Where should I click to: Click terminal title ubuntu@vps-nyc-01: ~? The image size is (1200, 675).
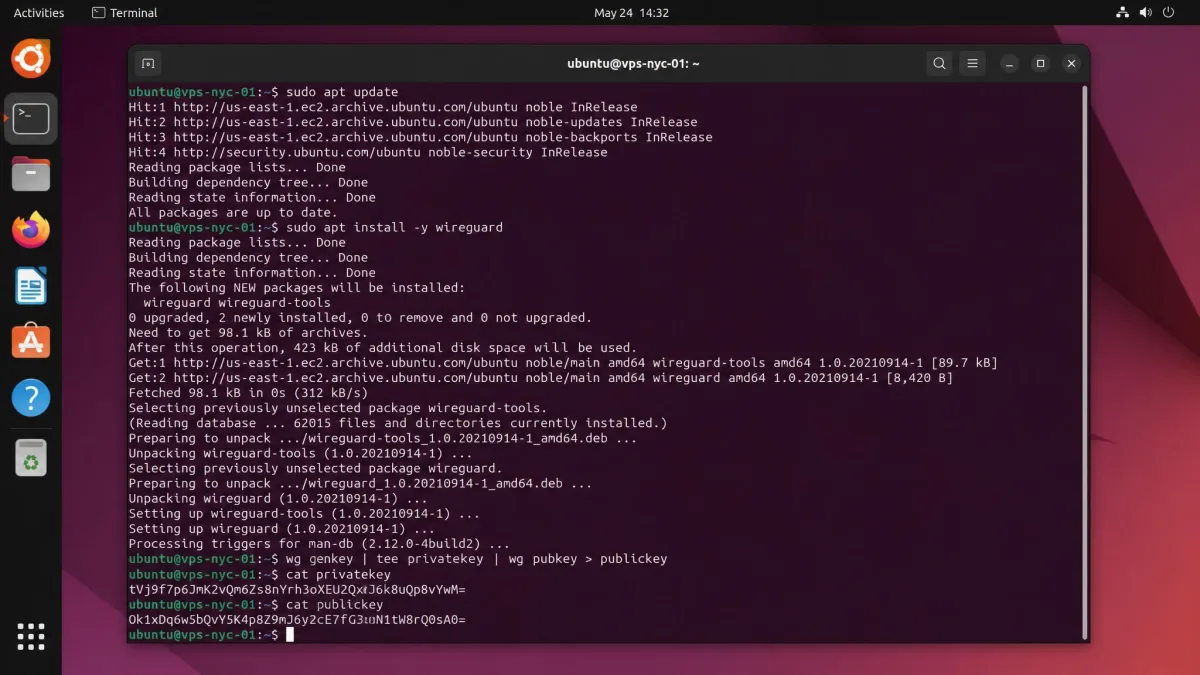click(633, 63)
